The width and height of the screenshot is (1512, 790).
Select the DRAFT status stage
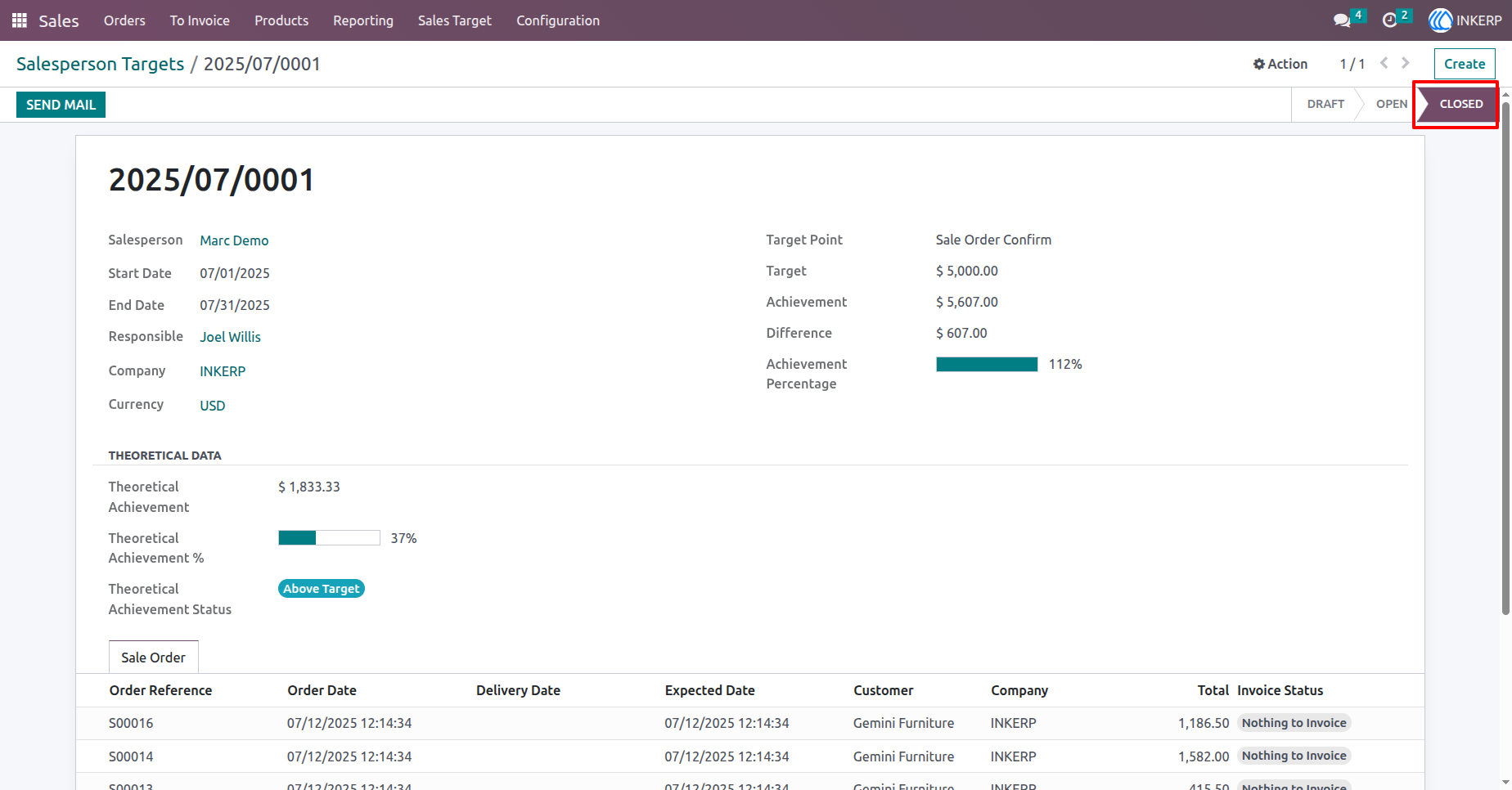coord(1325,104)
